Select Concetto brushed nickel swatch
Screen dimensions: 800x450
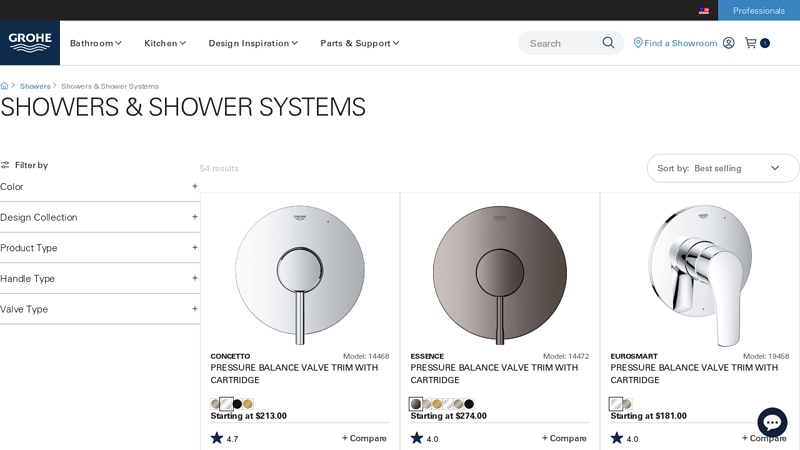point(215,404)
